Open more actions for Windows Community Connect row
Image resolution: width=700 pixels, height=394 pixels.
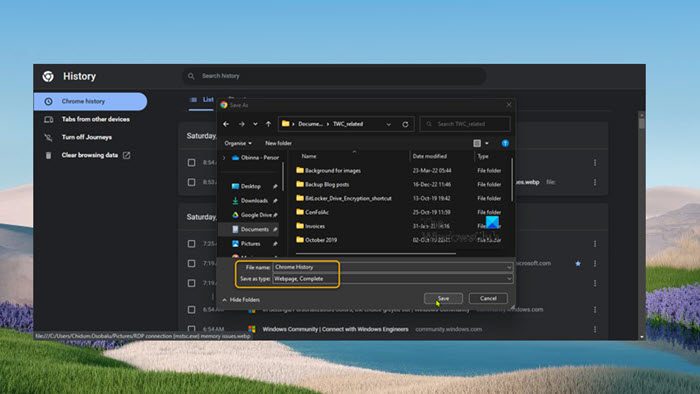[x=595, y=329]
